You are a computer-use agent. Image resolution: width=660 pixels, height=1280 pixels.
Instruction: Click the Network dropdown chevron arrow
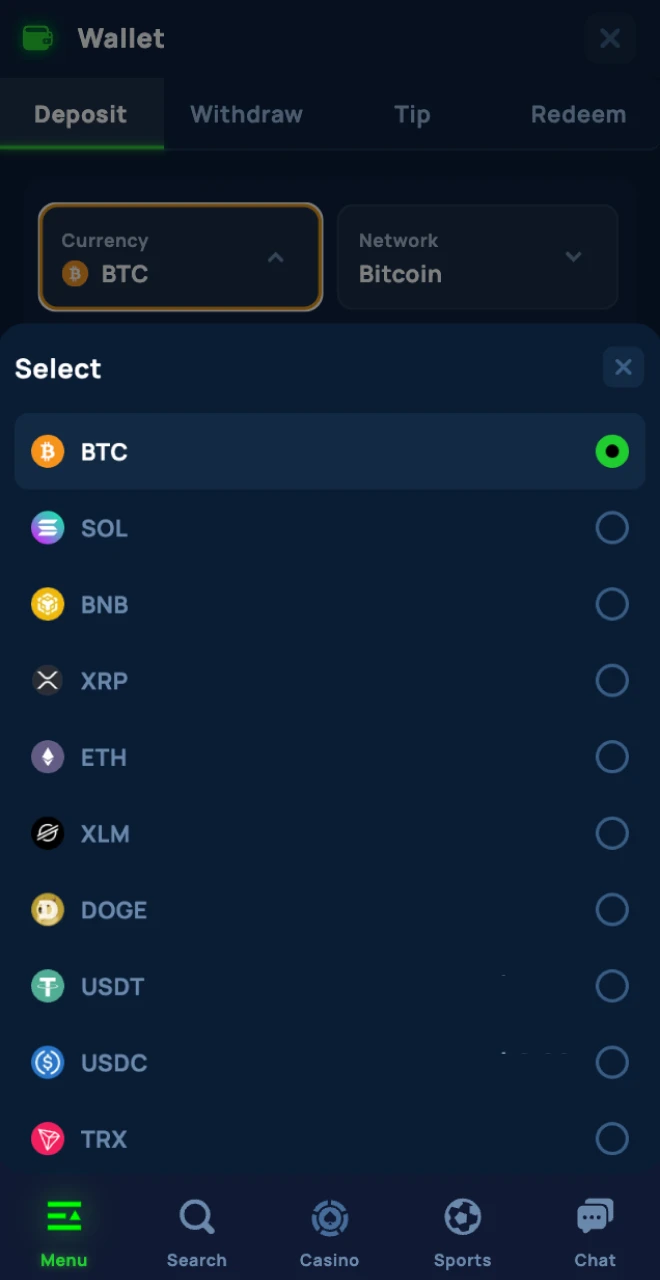click(x=573, y=257)
